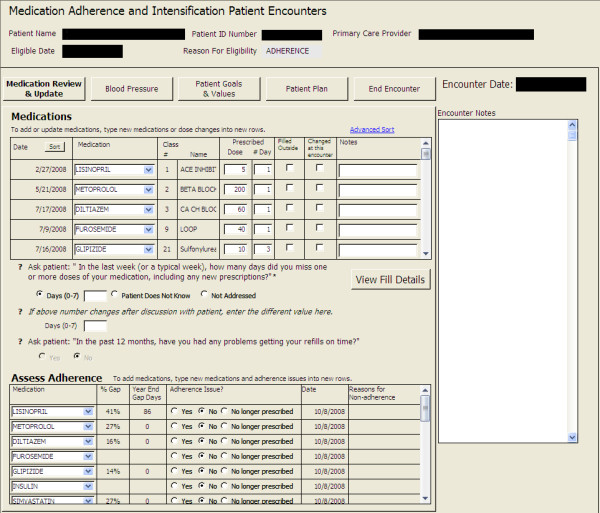Image resolution: width=600 pixels, height=513 pixels.
Task: Click the Encounter Notes scroll down arrow
Action: [x=572, y=437]
